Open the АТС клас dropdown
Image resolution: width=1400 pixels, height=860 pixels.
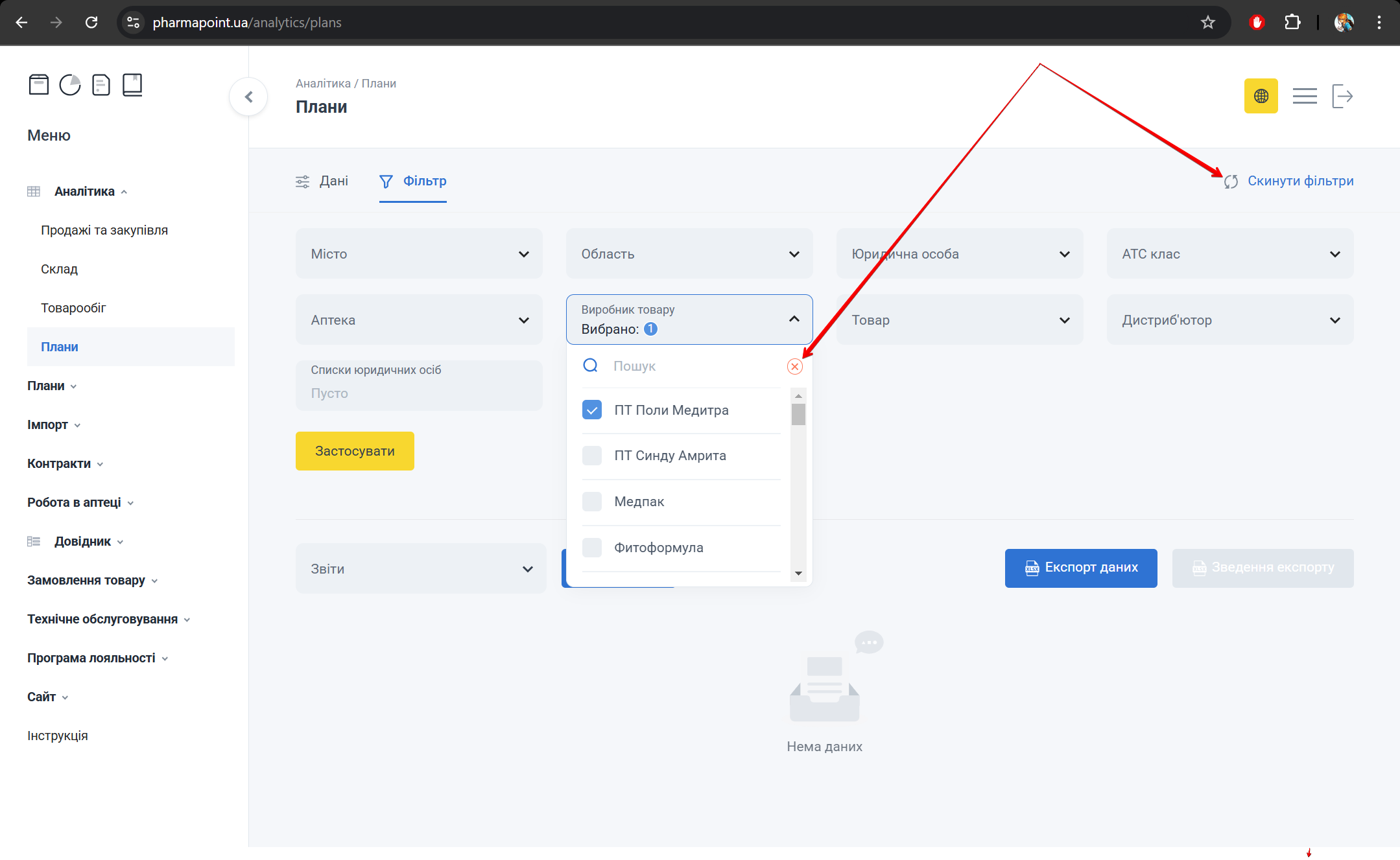(x=1229, y=254)
